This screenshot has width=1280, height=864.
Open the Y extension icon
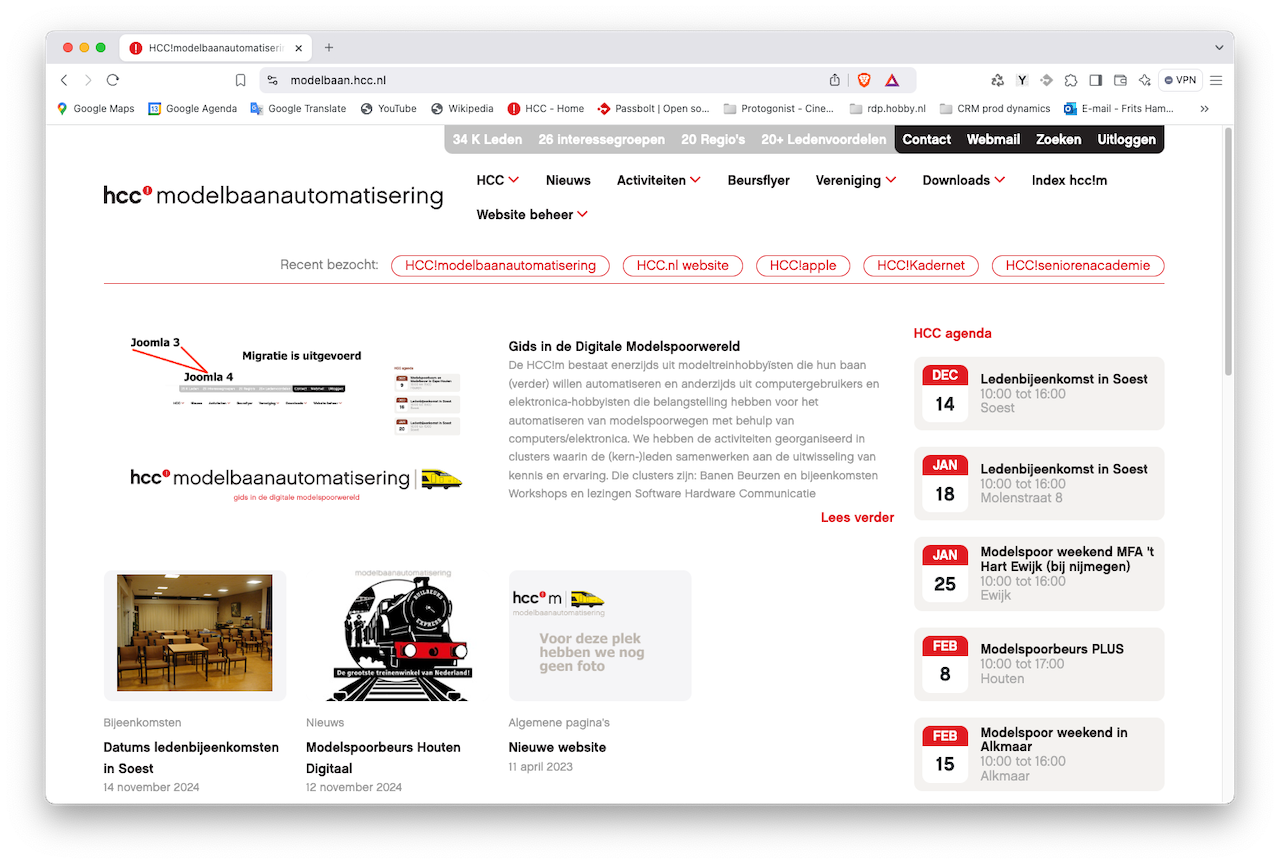(1022, 80)
